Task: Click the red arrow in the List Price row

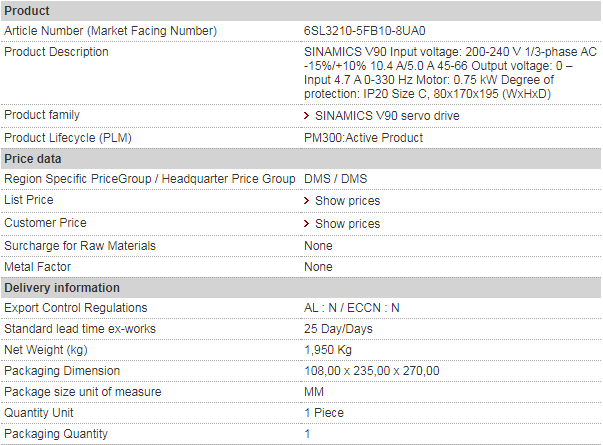Action: [x=306, y=201]
